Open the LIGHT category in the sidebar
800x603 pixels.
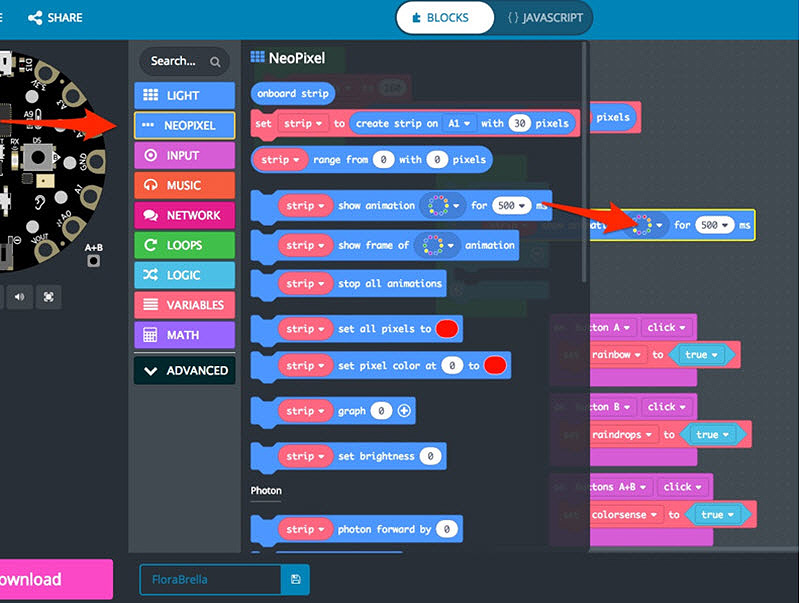click(x=184, y=94)
